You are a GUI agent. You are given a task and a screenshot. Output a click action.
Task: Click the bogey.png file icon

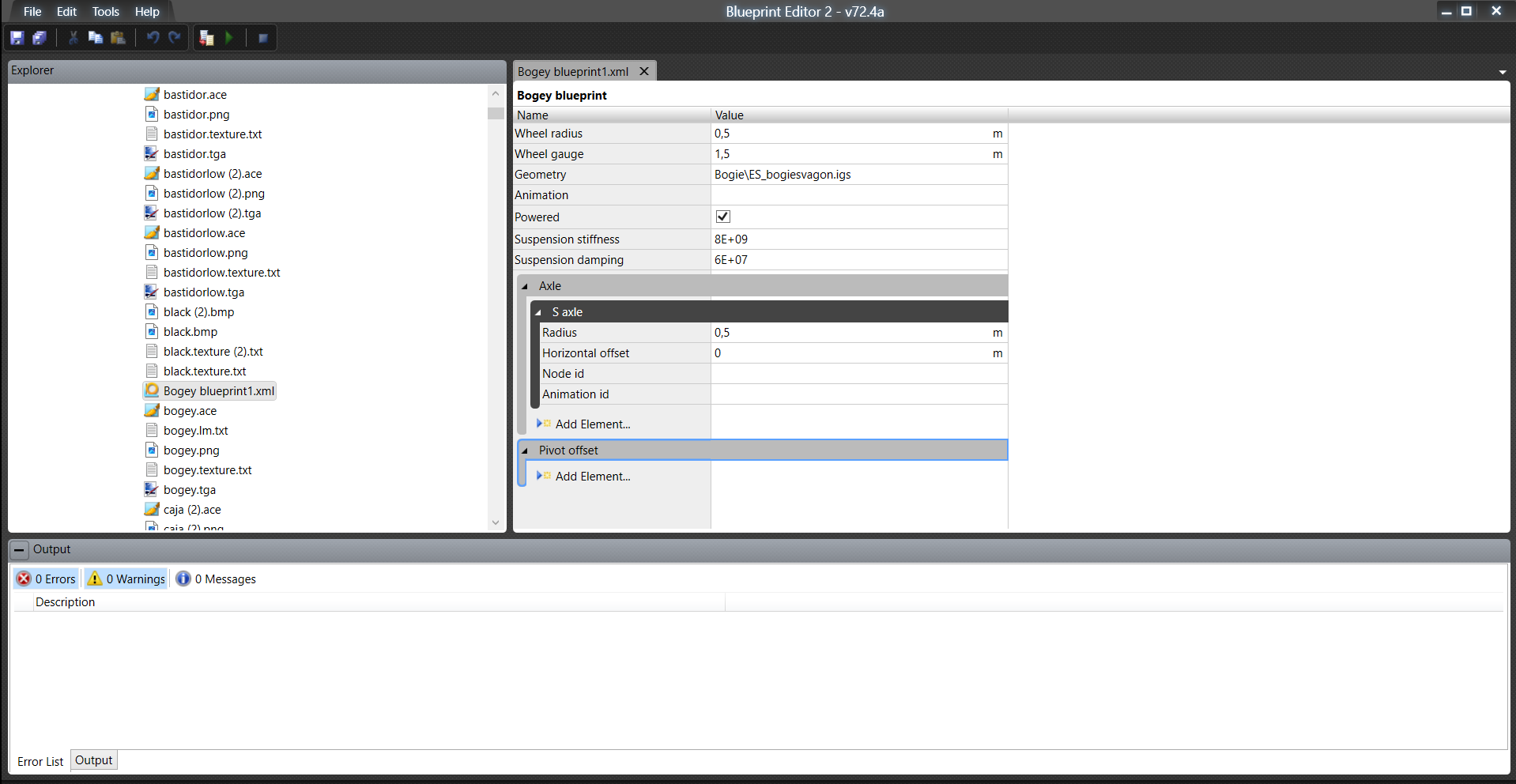(152, 450)
